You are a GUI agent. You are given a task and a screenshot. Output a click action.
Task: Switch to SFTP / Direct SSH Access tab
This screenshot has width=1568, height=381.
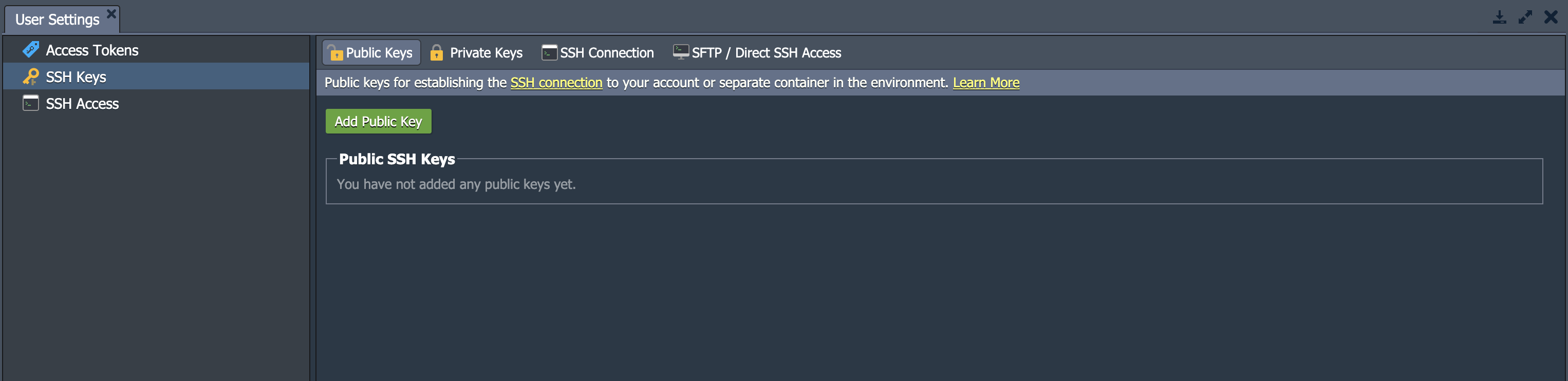pos(757,53)
